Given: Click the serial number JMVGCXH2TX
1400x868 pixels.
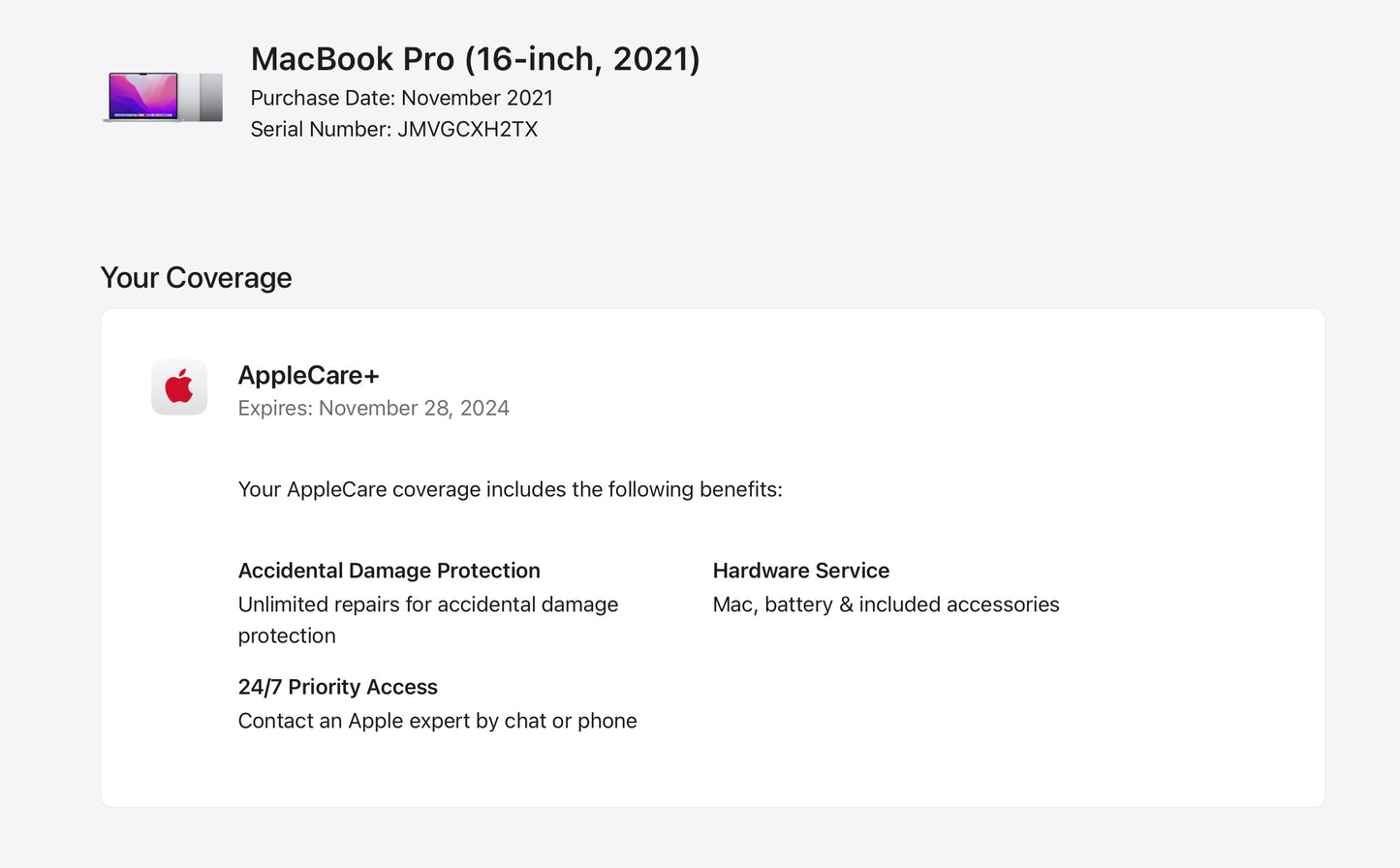Looking at the screenshot, I should pyautogui.click(x=467, y=130).
